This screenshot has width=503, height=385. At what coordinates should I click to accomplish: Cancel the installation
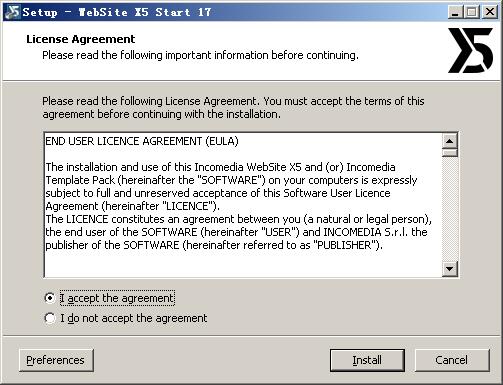coord(452,360)
